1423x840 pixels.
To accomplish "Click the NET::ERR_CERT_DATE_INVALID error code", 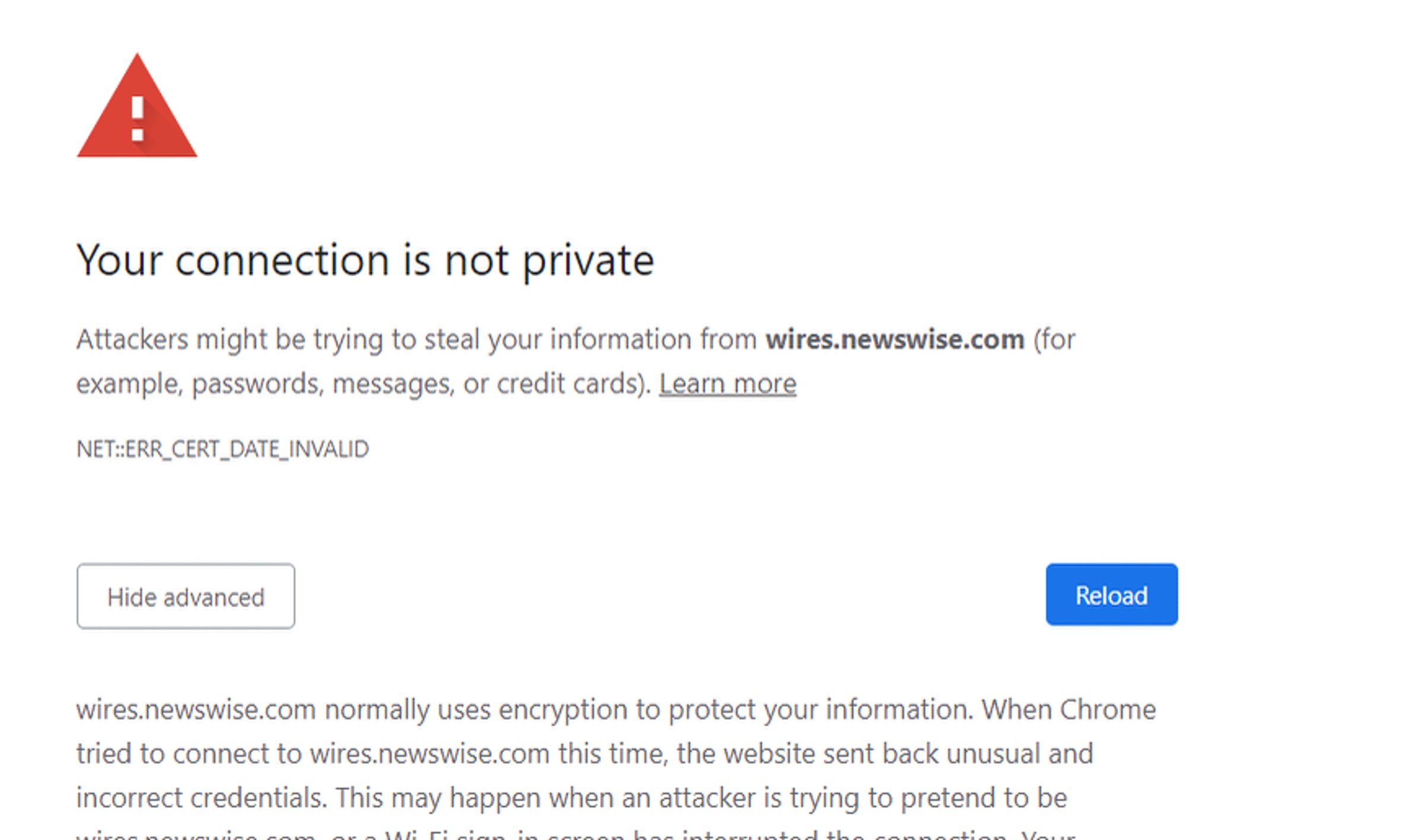I will 223,449.
